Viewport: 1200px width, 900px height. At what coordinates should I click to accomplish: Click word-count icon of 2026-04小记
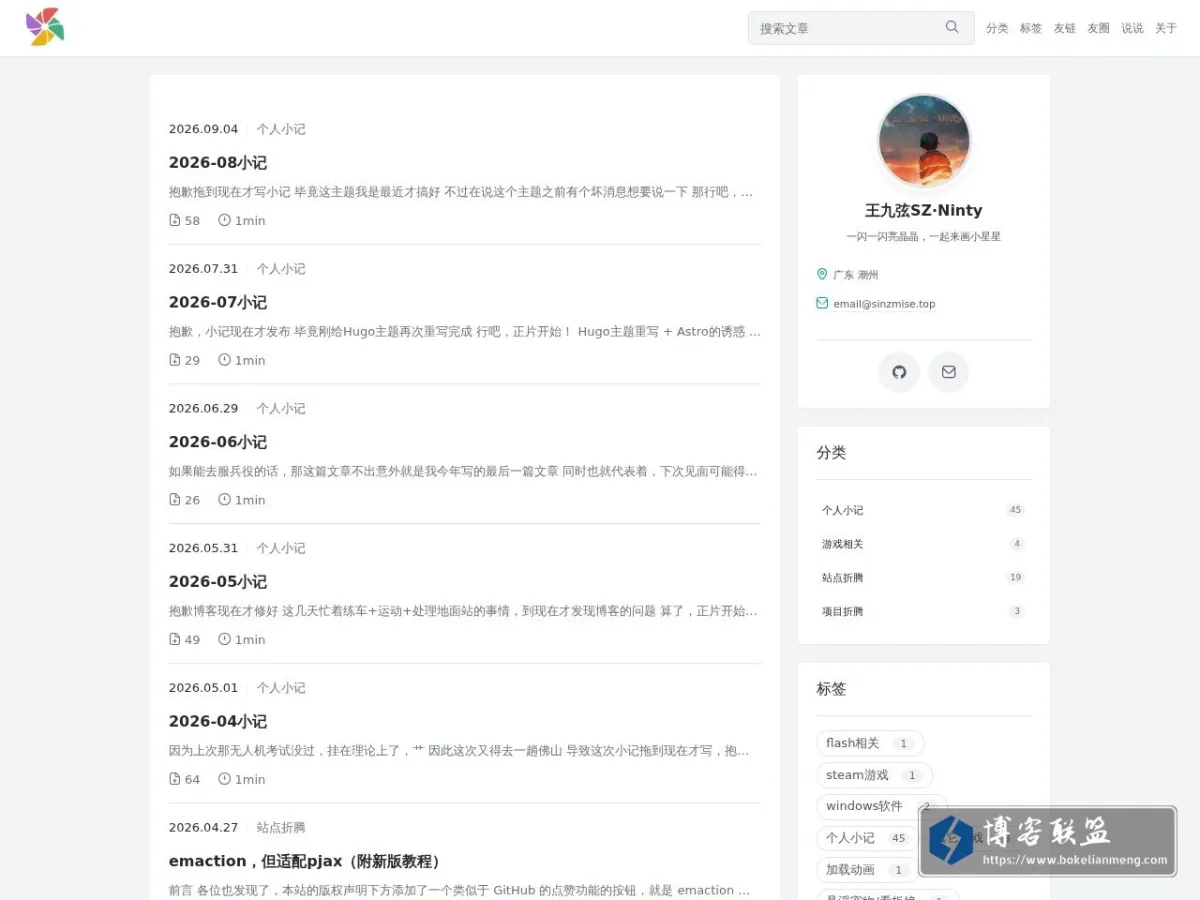point(175,779)
